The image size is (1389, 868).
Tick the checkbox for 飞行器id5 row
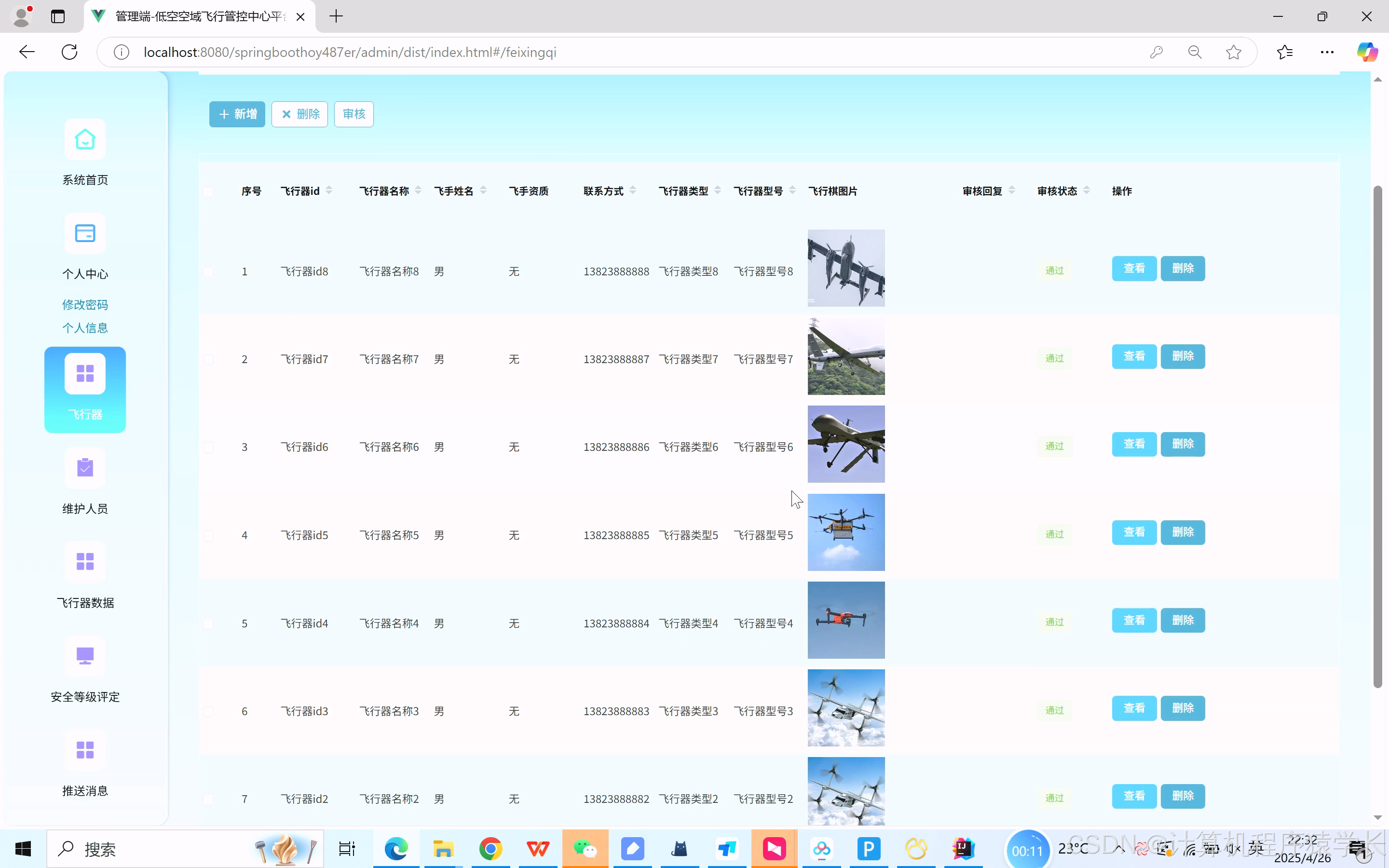(208, 536)
